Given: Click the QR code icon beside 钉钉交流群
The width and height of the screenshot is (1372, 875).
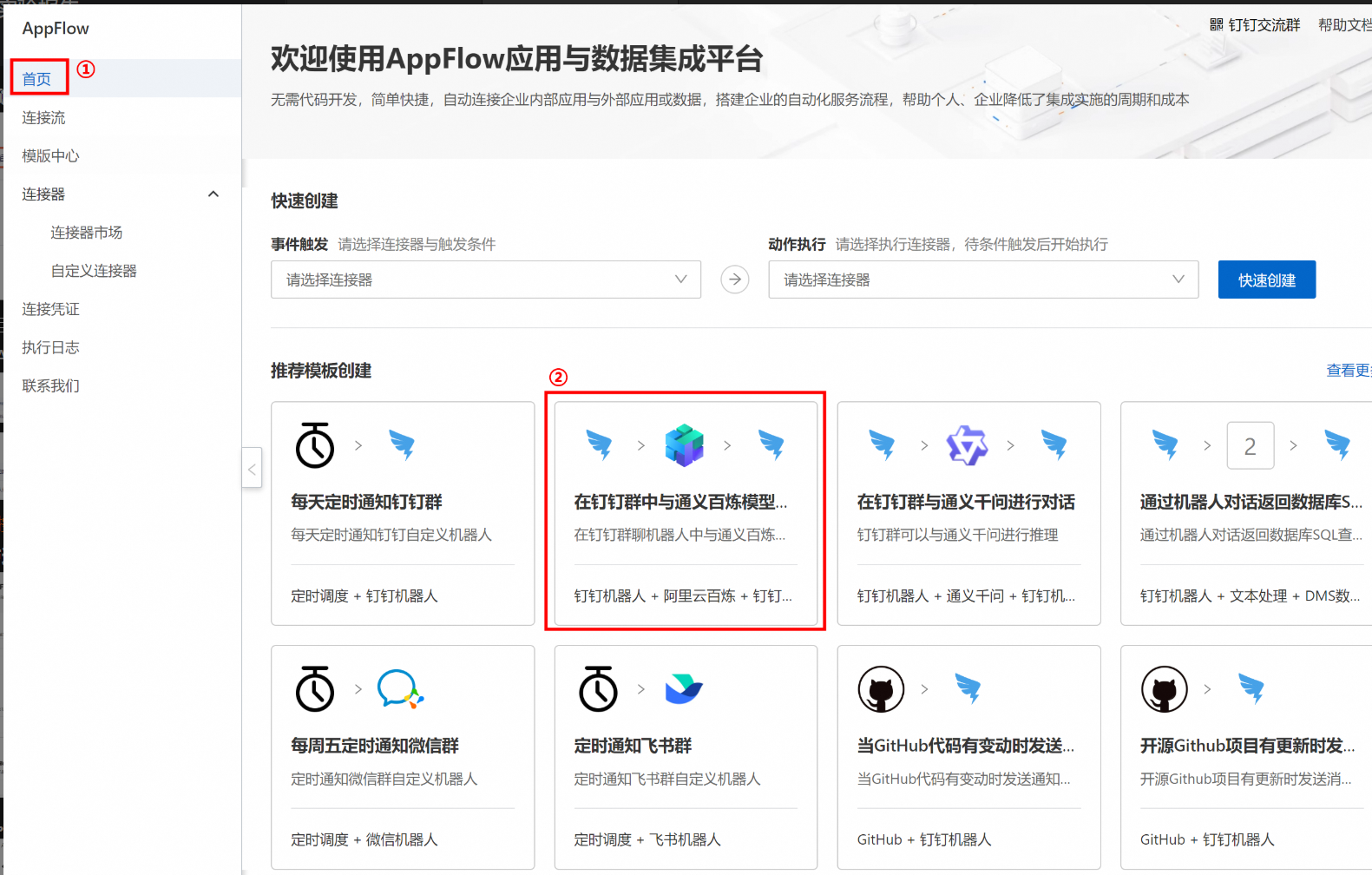Looking at the screenshot, I should pos(1217,24).
